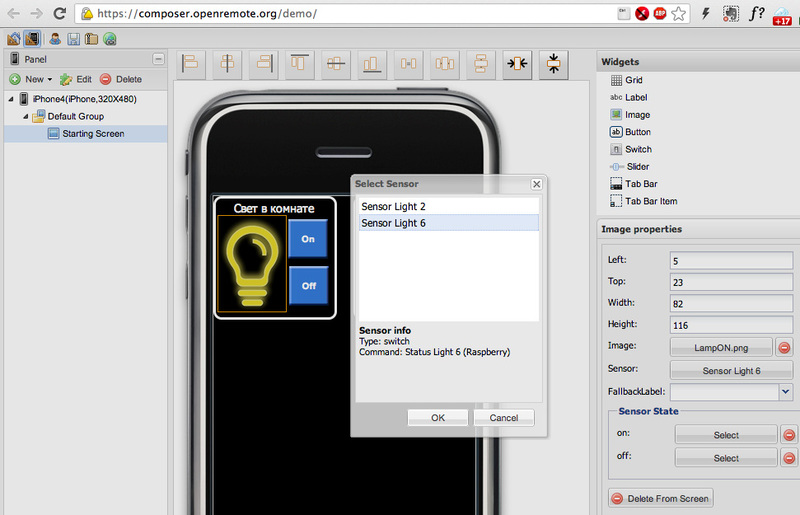Select Starting Screen in the tree
Viewport: 800px width, 515px height.
point(86,134)
